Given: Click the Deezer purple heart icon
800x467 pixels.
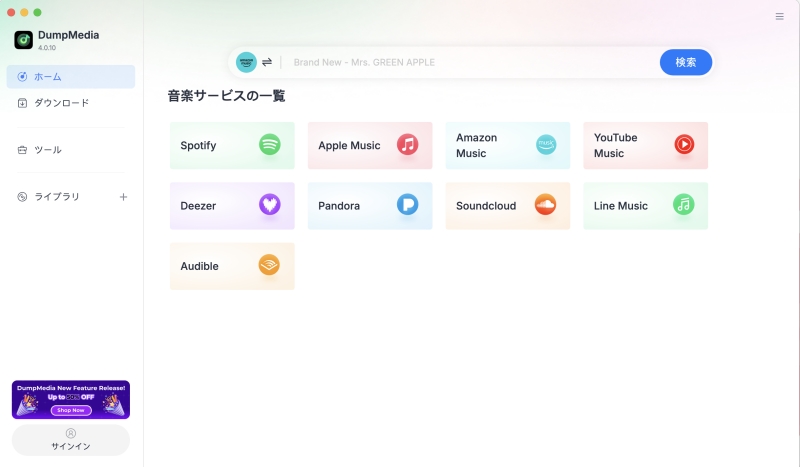Looking at the screenshot, I should pos(269,205).
